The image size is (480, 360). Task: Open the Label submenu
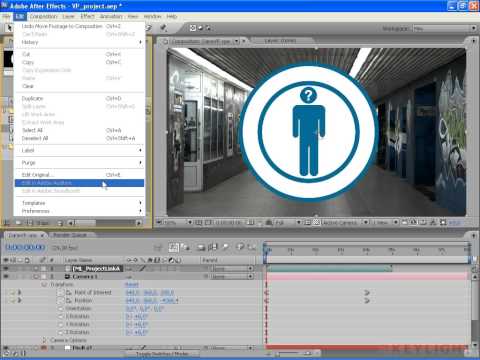point(79,150)
